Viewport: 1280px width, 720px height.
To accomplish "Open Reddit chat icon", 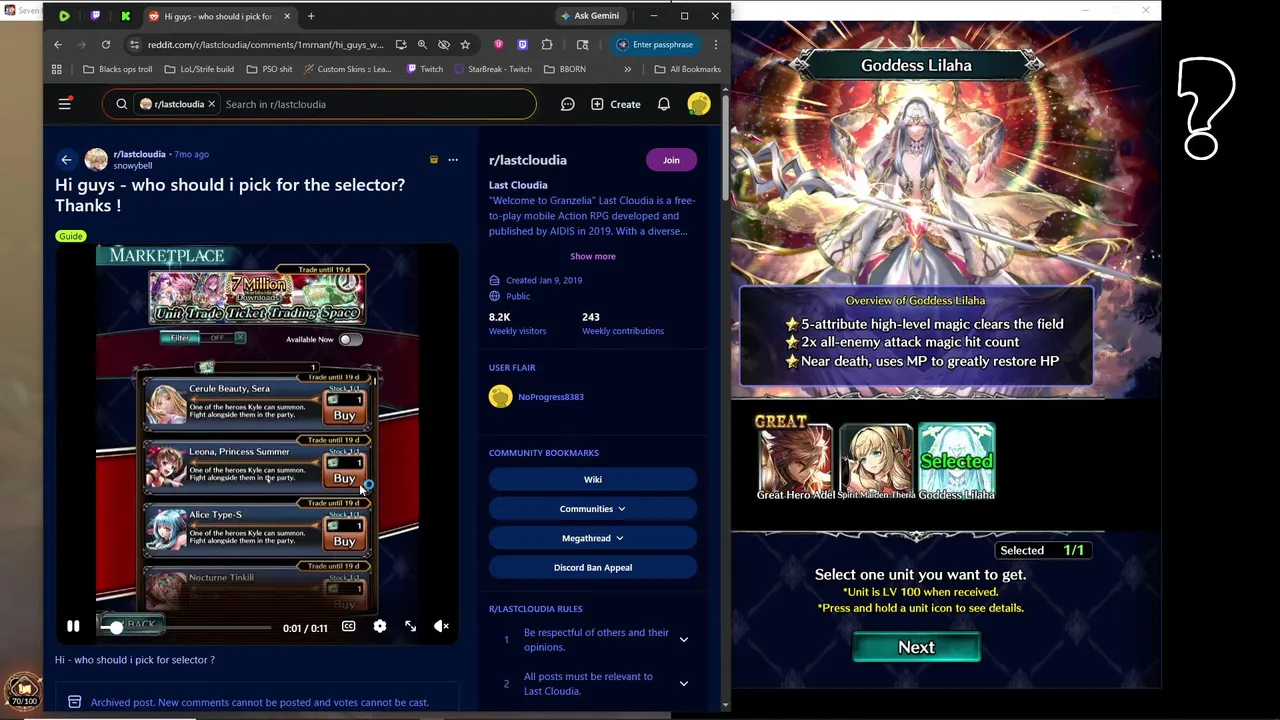I will pos(567,104).
